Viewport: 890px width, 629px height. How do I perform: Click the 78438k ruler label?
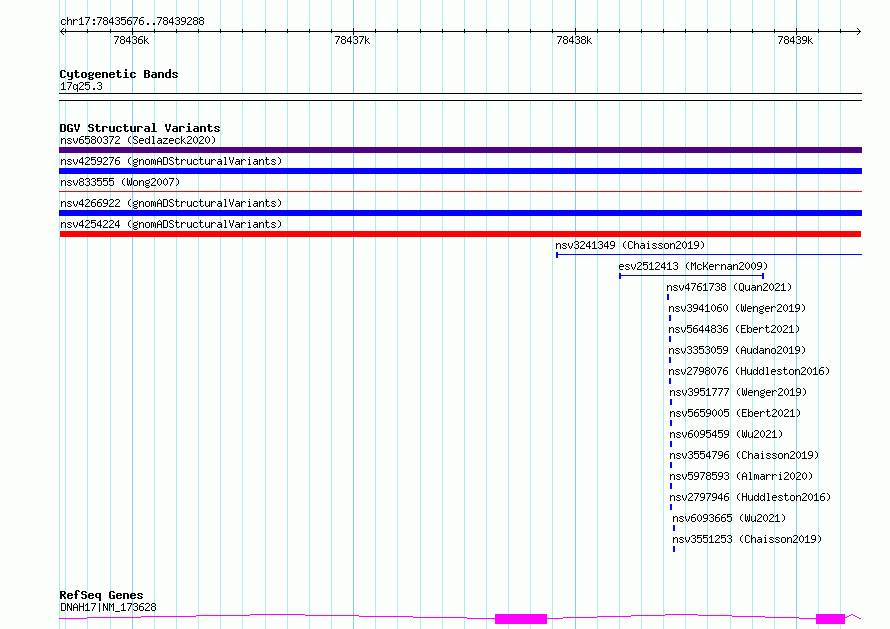pos(574,40)
